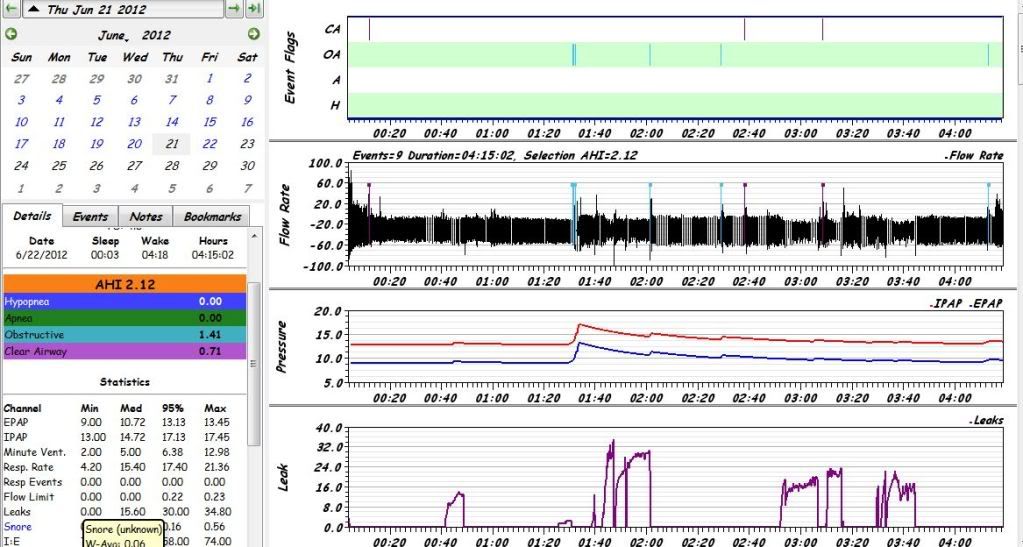The width and height of the screenshot is (1023, 547).
Task: Click the Leaks statistics row label
Action: pos(17,512)
